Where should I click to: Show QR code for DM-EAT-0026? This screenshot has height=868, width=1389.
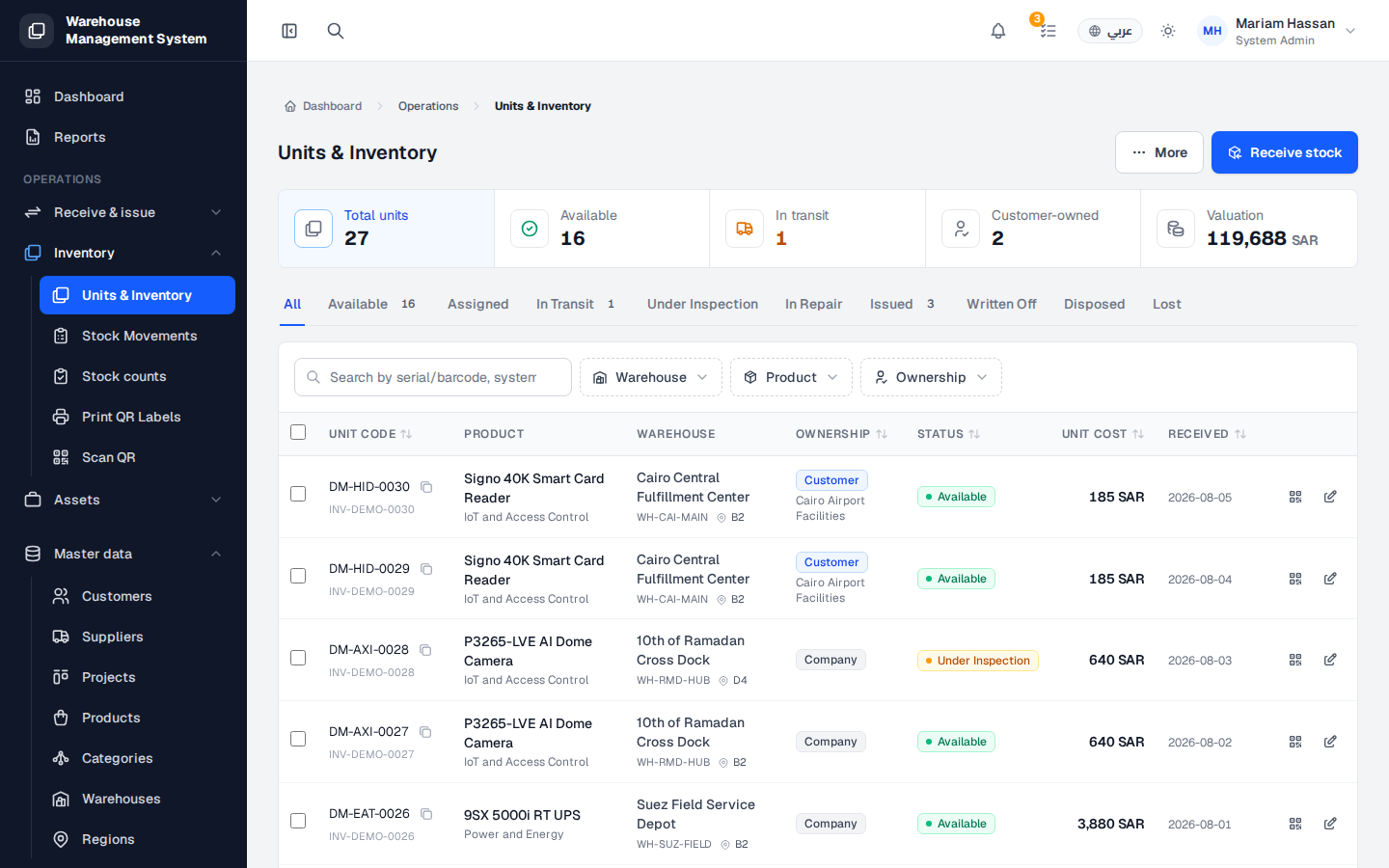coord(1295,824)
